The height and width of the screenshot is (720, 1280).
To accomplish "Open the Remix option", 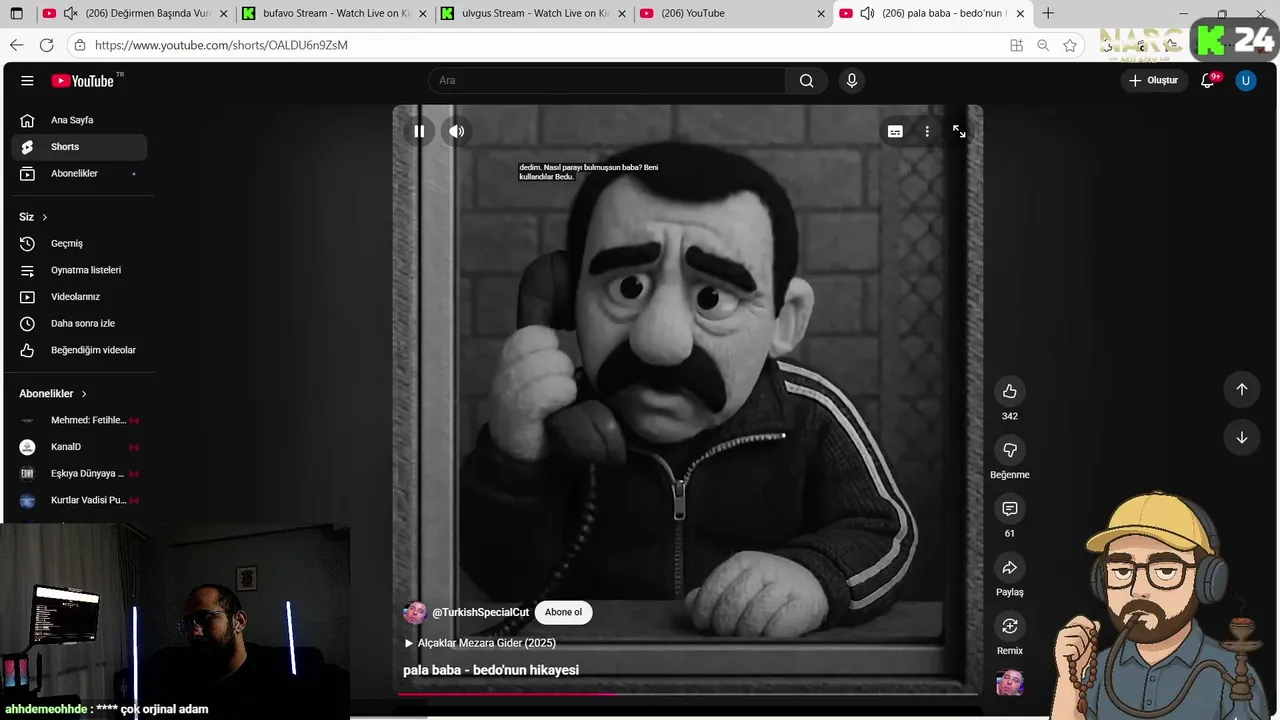I will (1010, 626).
